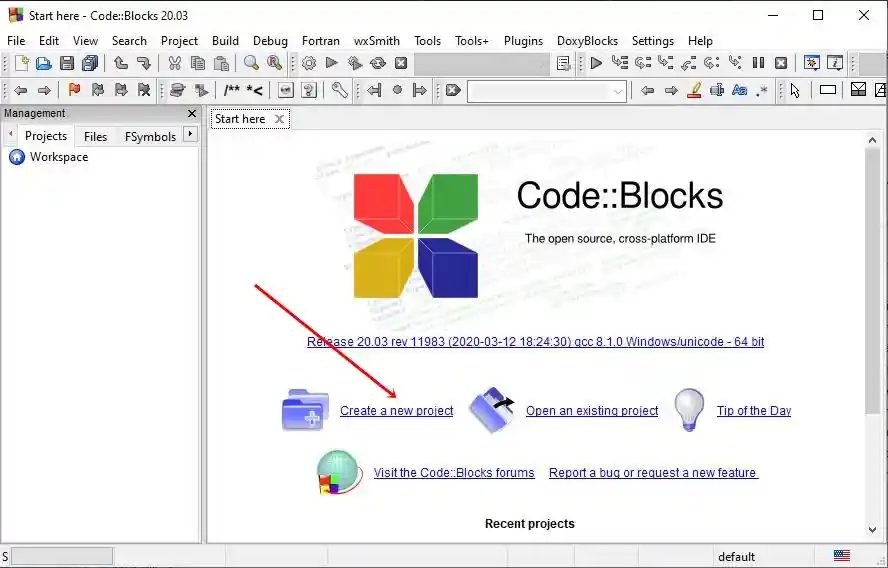The image size is (888, 568).
Task: Open Find with magnifier icon
Action: pyautogui.click(x=251, y=63)
